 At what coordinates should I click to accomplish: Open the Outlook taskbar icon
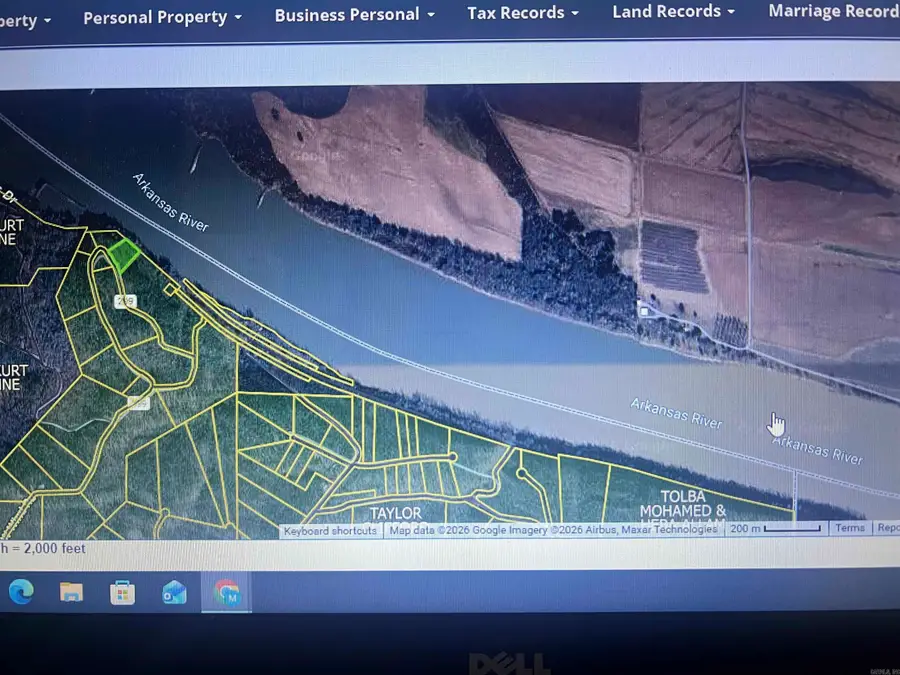point(174,593)
